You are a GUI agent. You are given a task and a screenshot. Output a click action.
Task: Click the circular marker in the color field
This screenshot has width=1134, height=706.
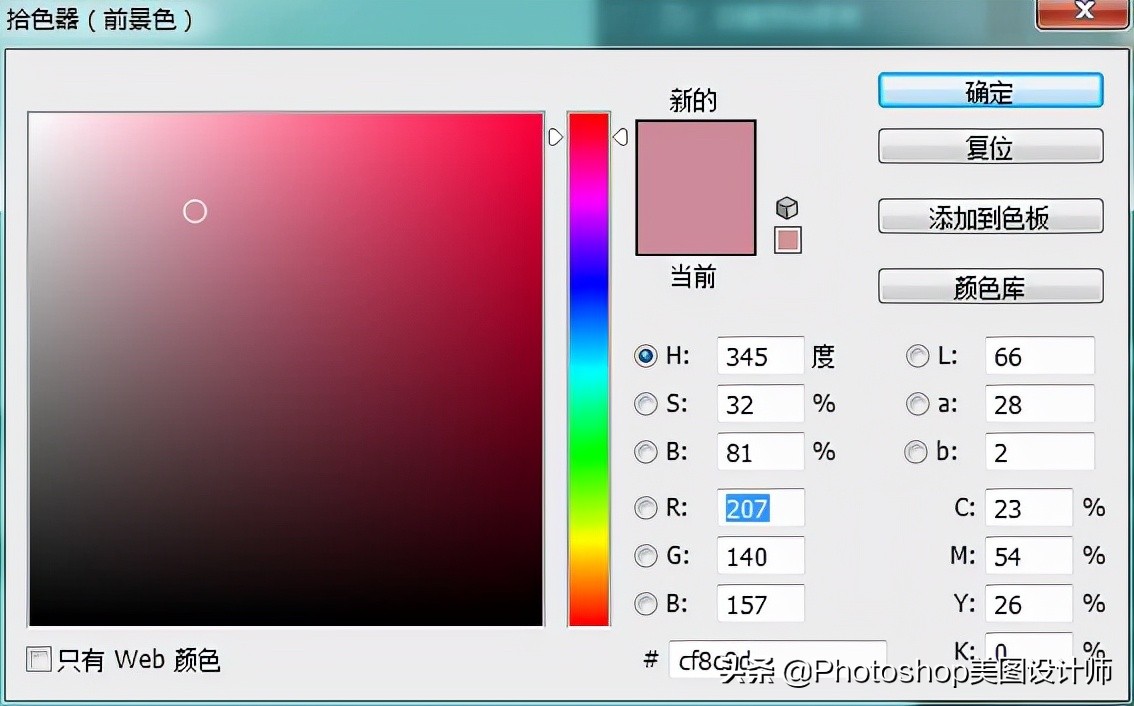click(195, 211)
